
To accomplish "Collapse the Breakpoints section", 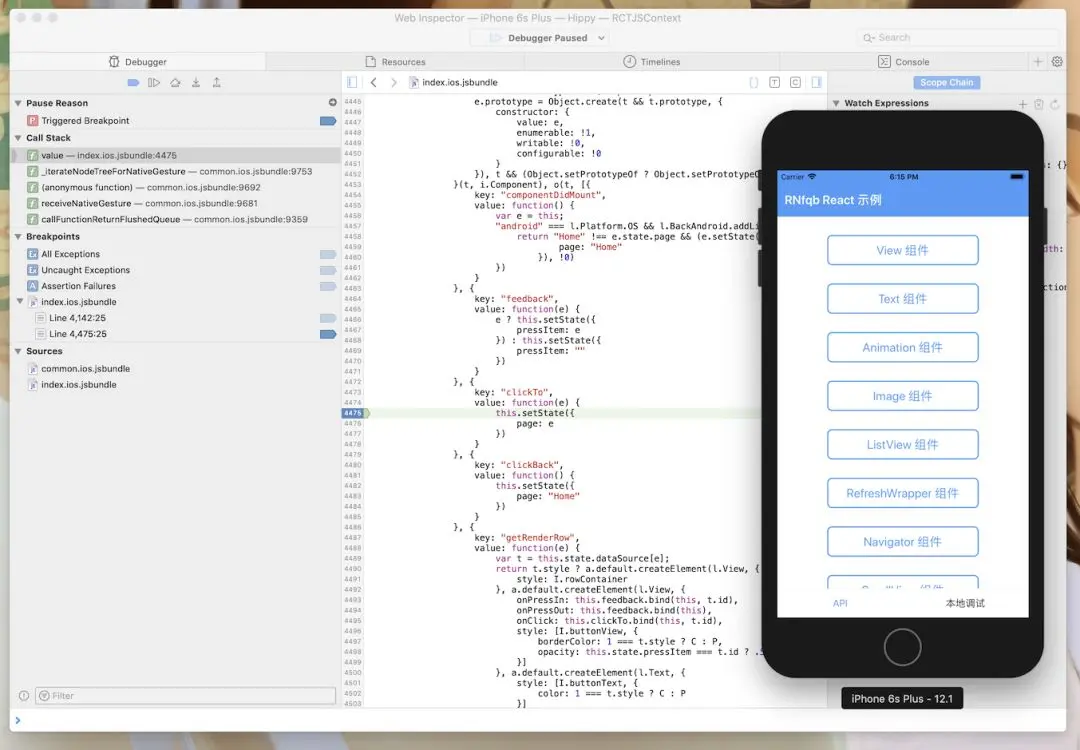I will click(18, 237).
